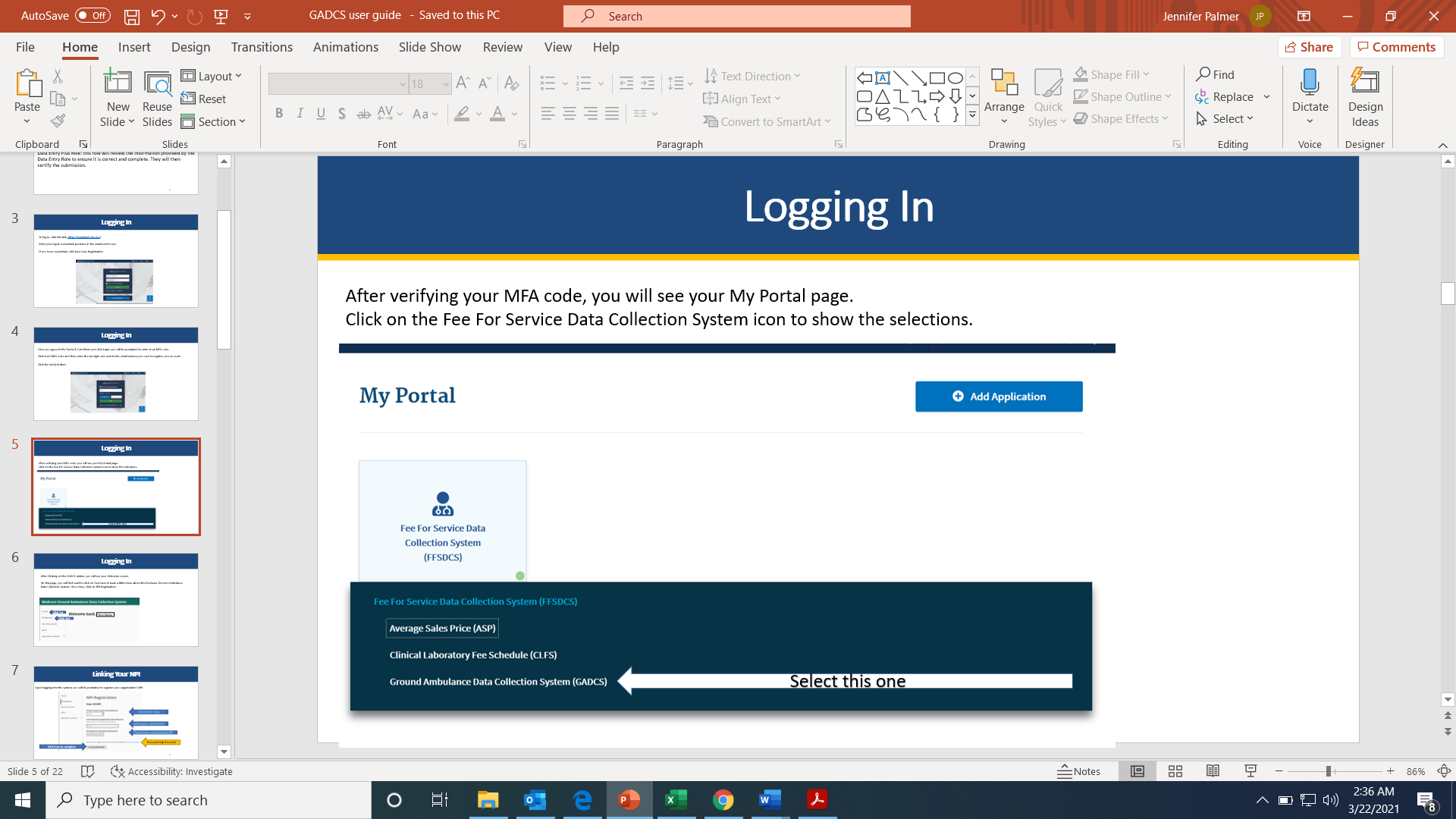Click the New Slide icon
Viewport: 1456px width, 819px height.
coord(118,82)
